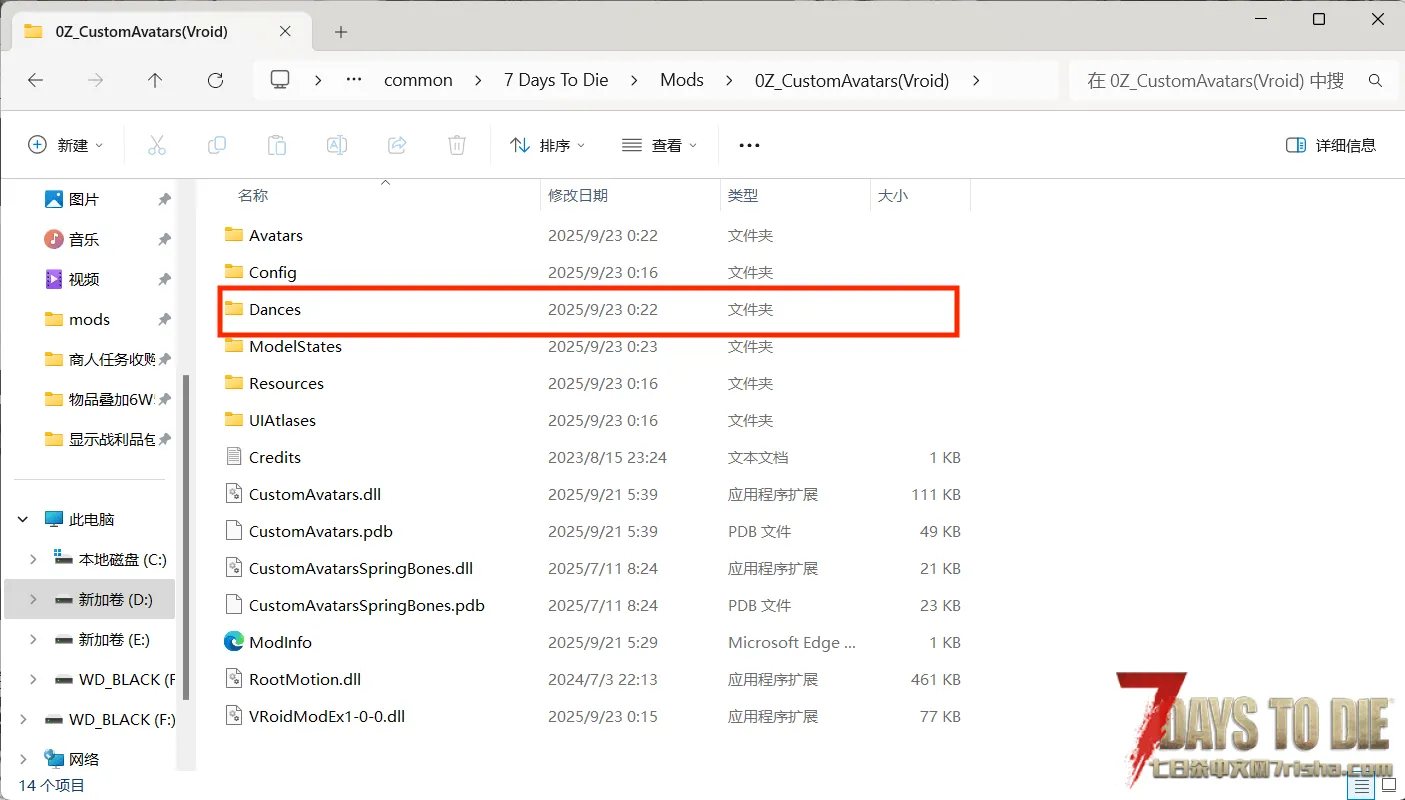
Task: Open the Sort dropdown menu
Action: [x=547, y=145]
